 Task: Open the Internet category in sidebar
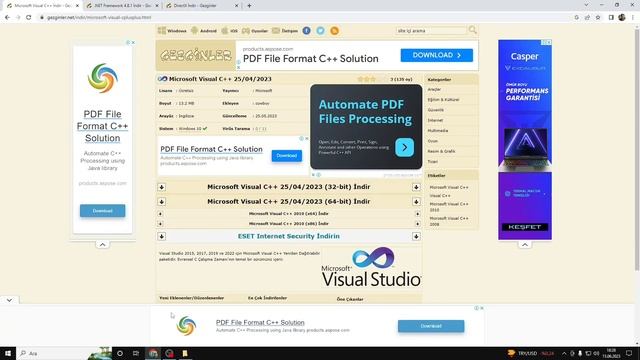[x=435, y=120]
